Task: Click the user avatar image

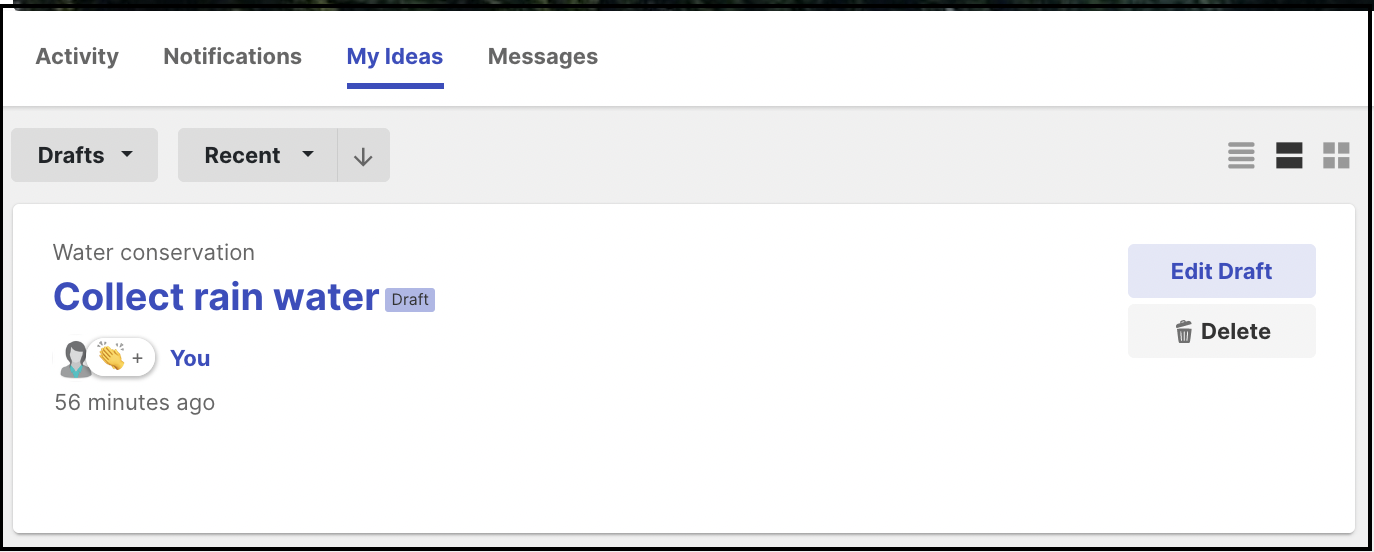Action: click(x=74, y=358)
